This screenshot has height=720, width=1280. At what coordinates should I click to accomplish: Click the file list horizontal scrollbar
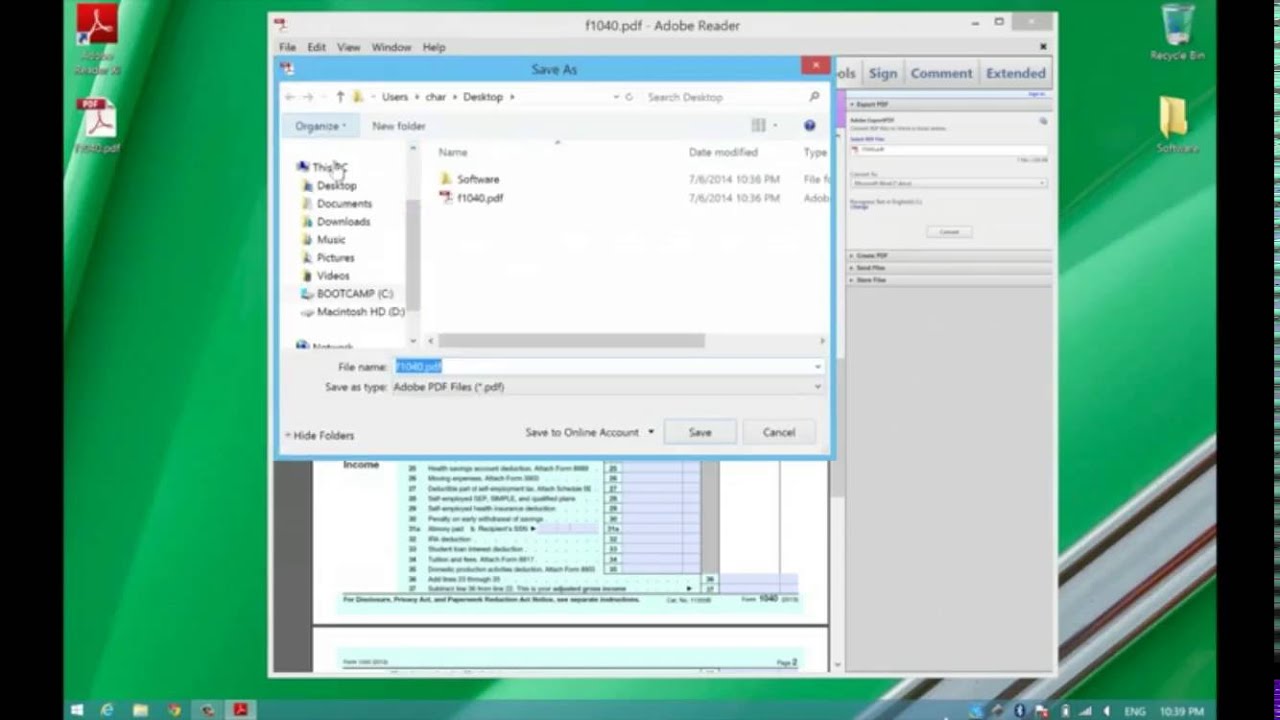pyautogui.click(x=571, y=341)
